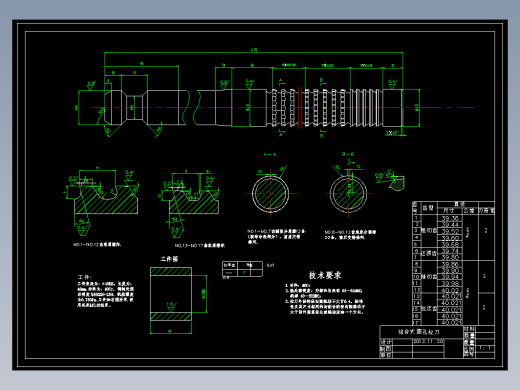The image size is (520, 390).
Task: Click the 39.60 diameter value in table
Action: tap(450, 238)
